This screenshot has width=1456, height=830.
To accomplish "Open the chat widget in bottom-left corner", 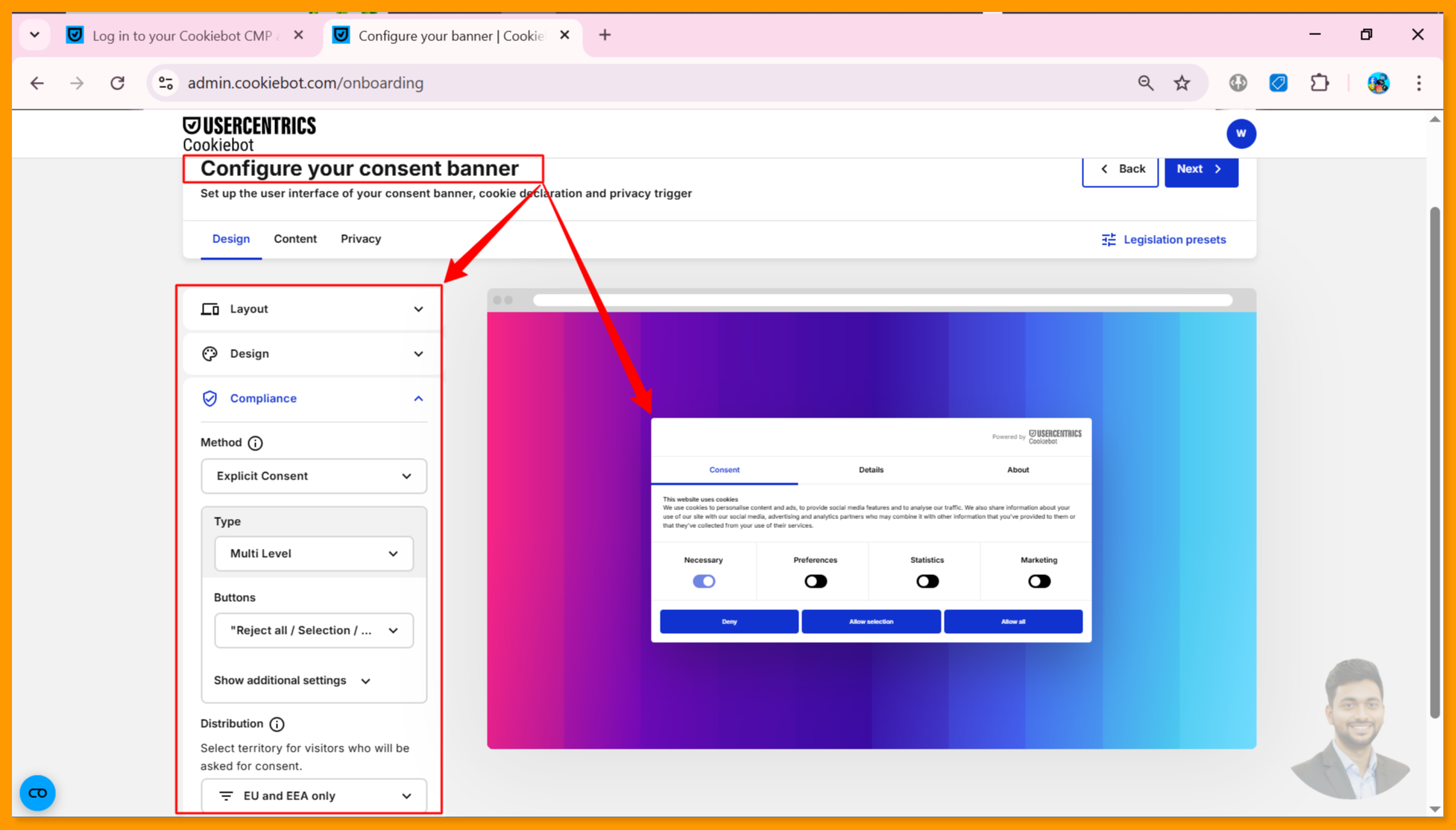I will tap(37, 793).
